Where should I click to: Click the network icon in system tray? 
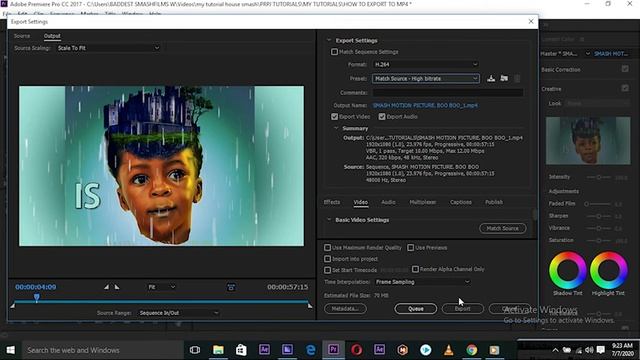[x=578, y=350]
